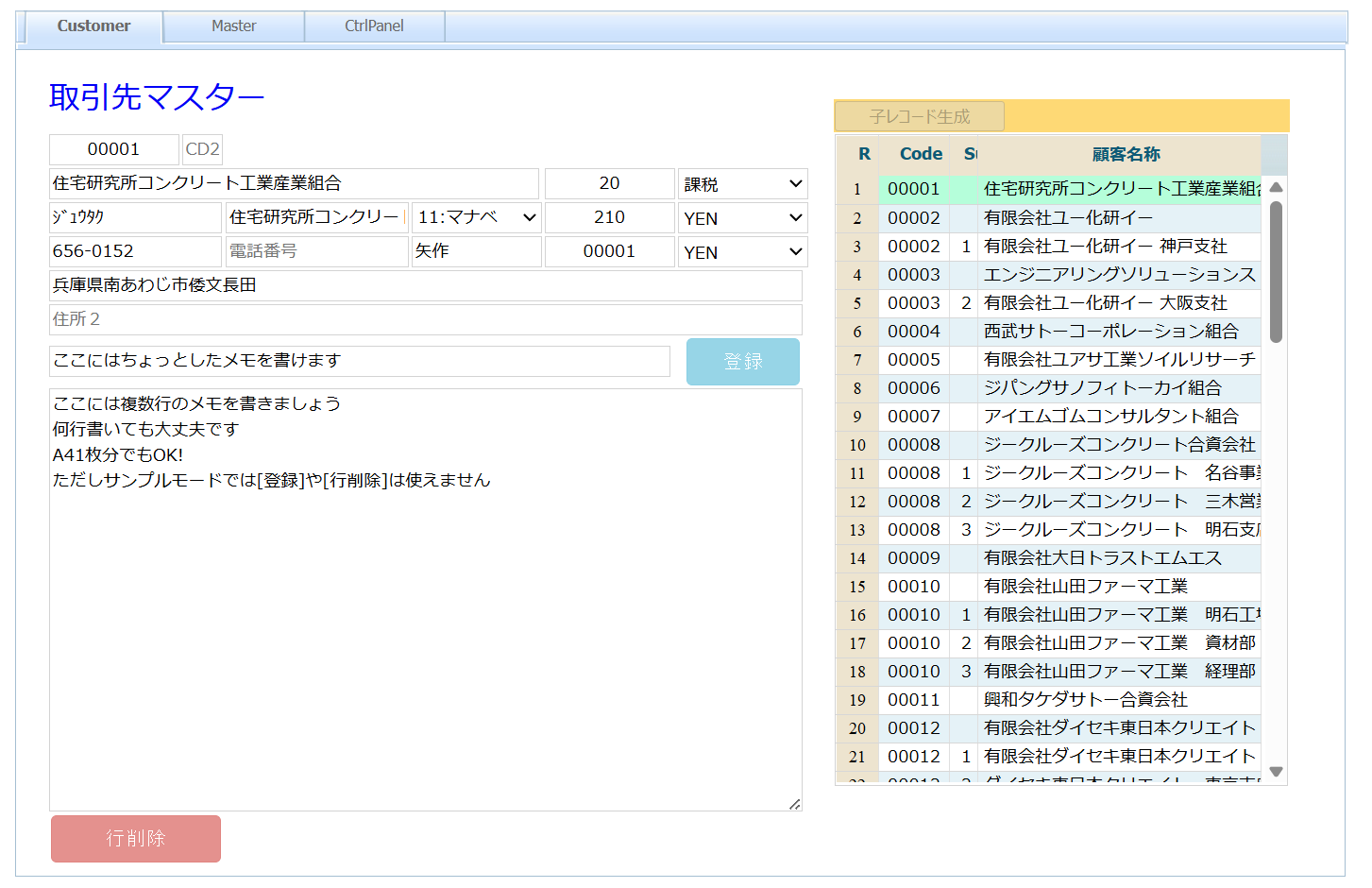Click the 登録 register button

coord(742,362)
